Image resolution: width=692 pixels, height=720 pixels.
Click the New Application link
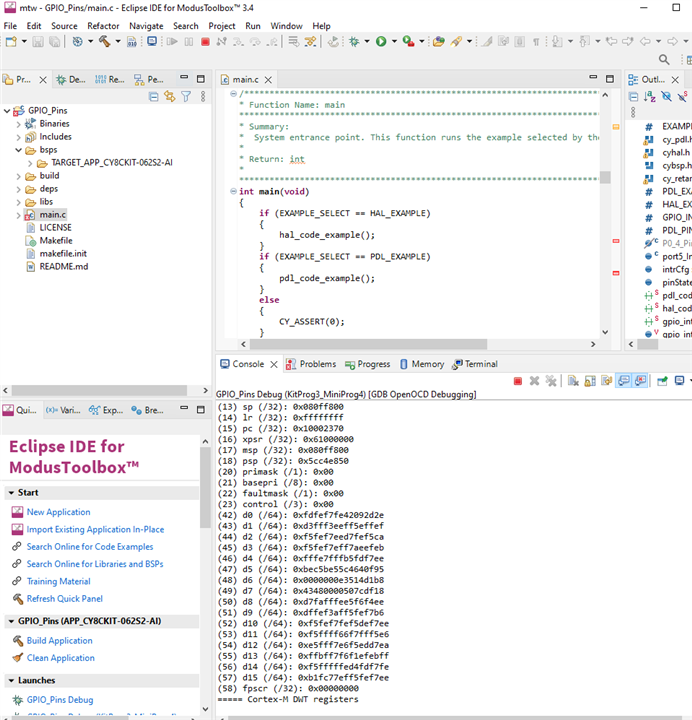click(x=58, y=512)
